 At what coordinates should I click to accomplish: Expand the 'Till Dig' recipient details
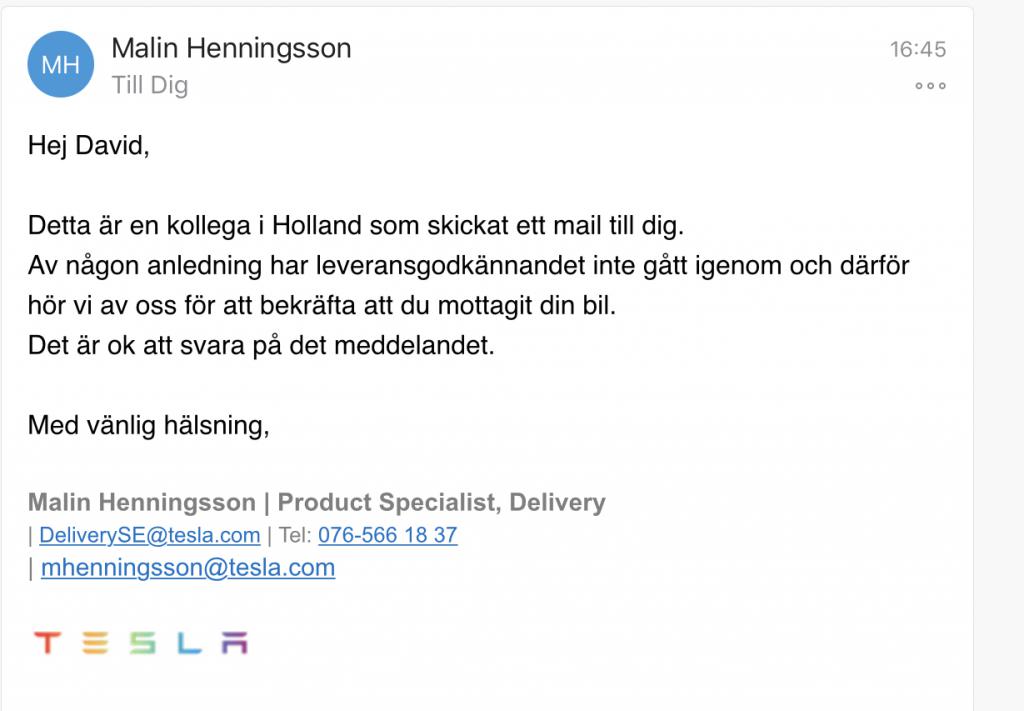pos(150,86)
